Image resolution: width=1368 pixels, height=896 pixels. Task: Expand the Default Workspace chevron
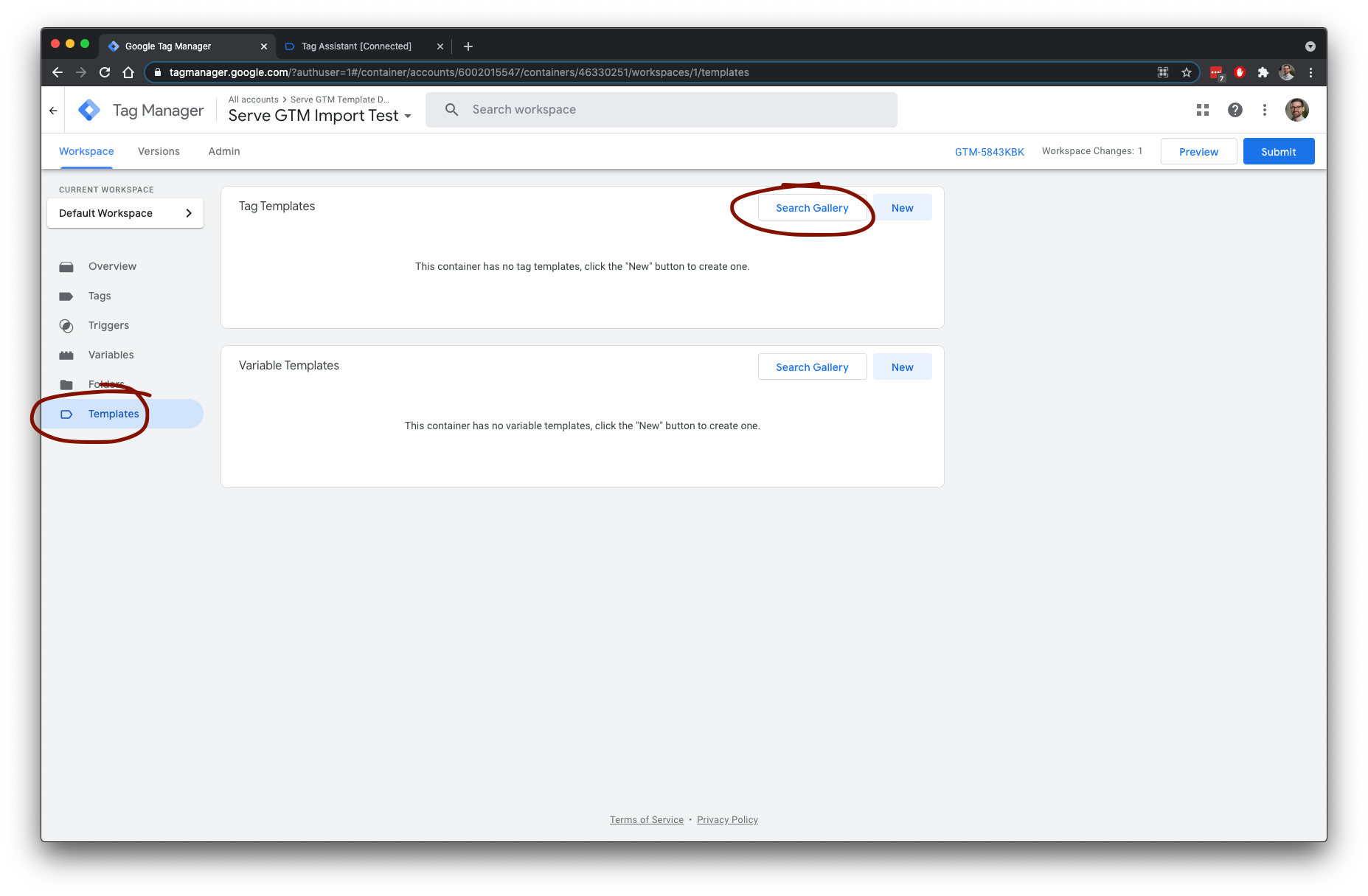click(x=190, y=213)
